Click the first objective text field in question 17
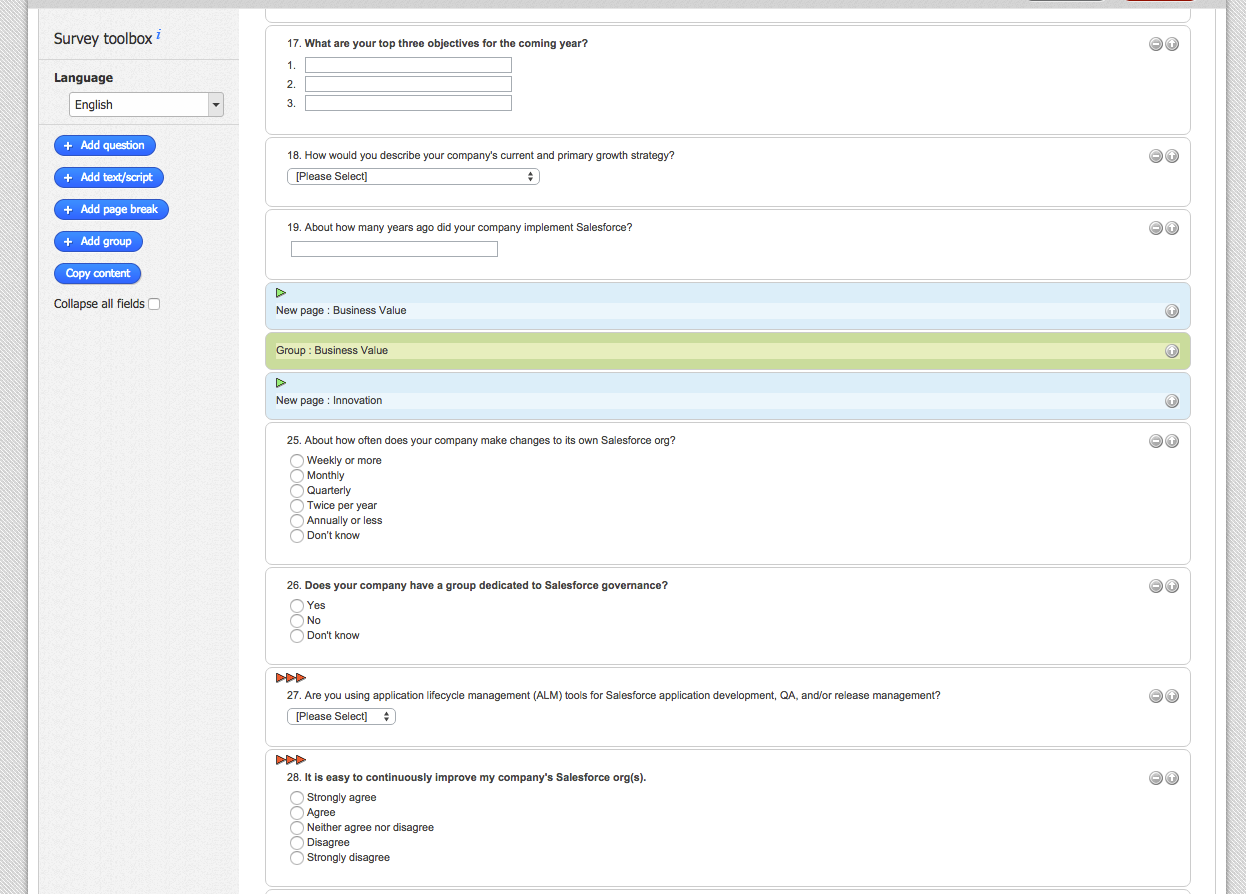Screen dimensions: 1246x894 pos(408,64)
